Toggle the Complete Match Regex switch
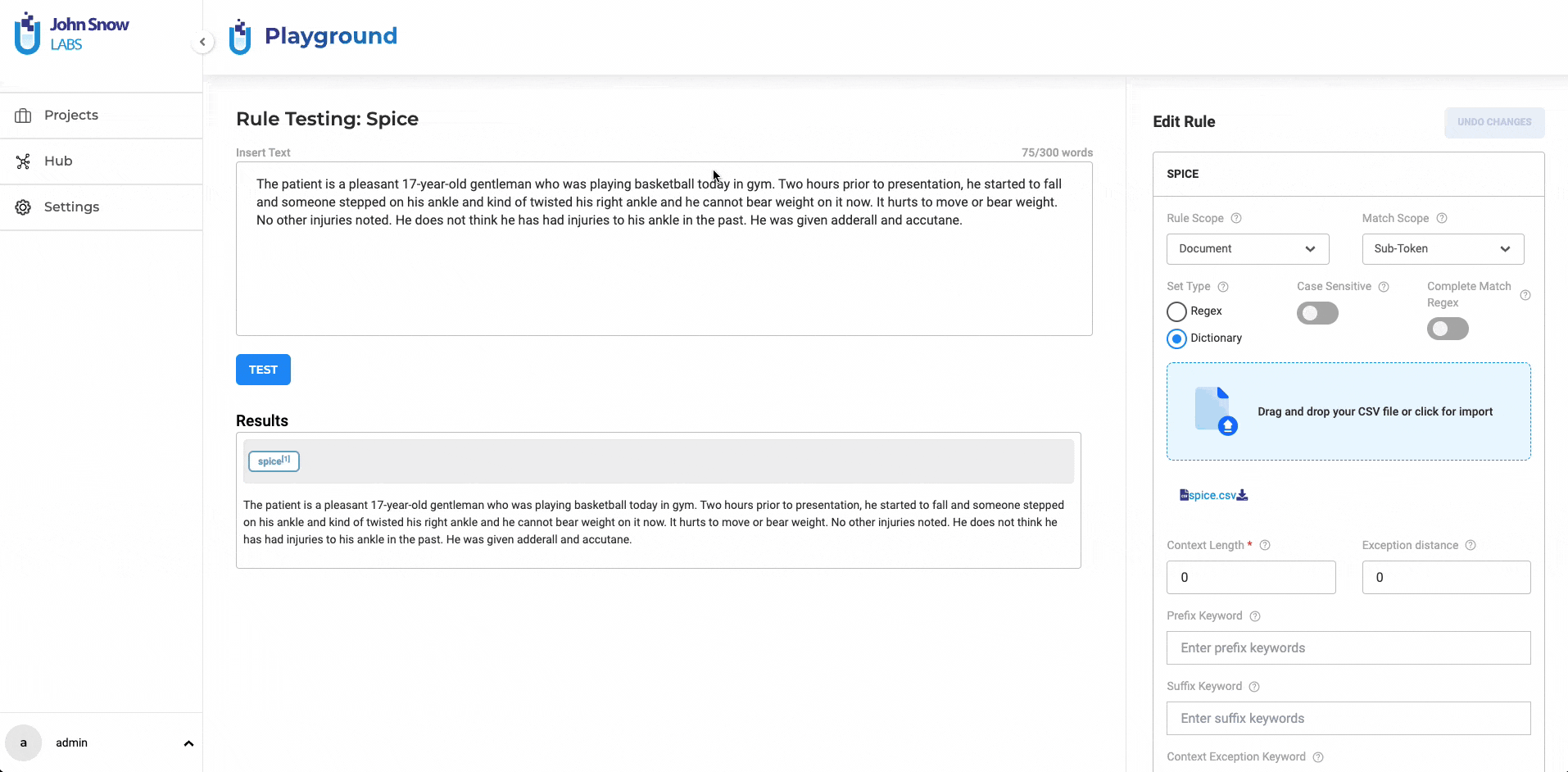The height and width of the screenshot is (772, 1568). [x=1448, y=329]
